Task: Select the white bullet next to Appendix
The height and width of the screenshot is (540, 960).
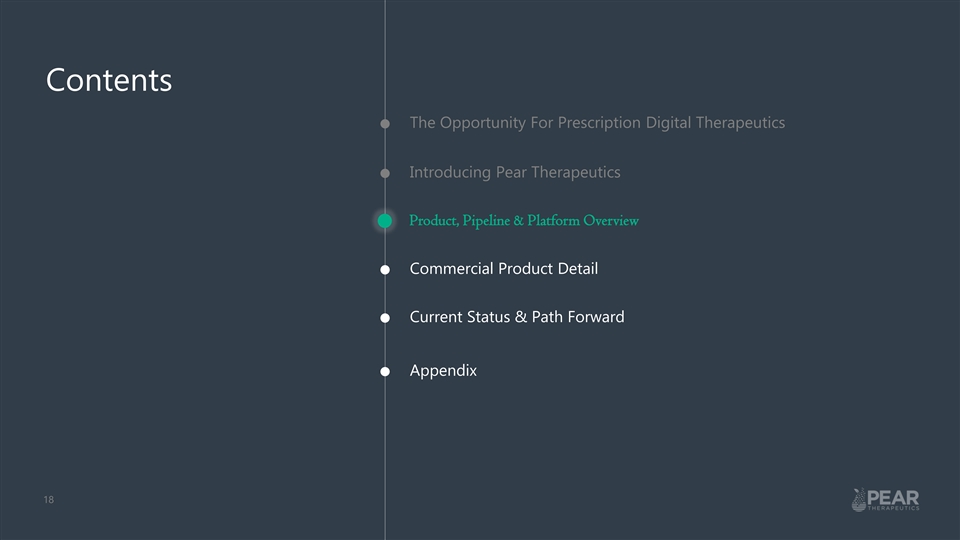Action: coord(385,372)
